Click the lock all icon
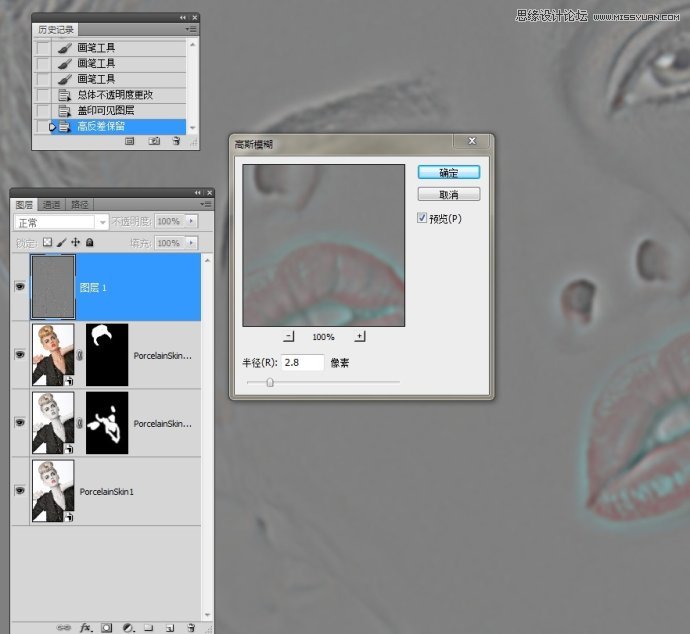Screen dimensions: 690x634 click(x=90, y=242)
